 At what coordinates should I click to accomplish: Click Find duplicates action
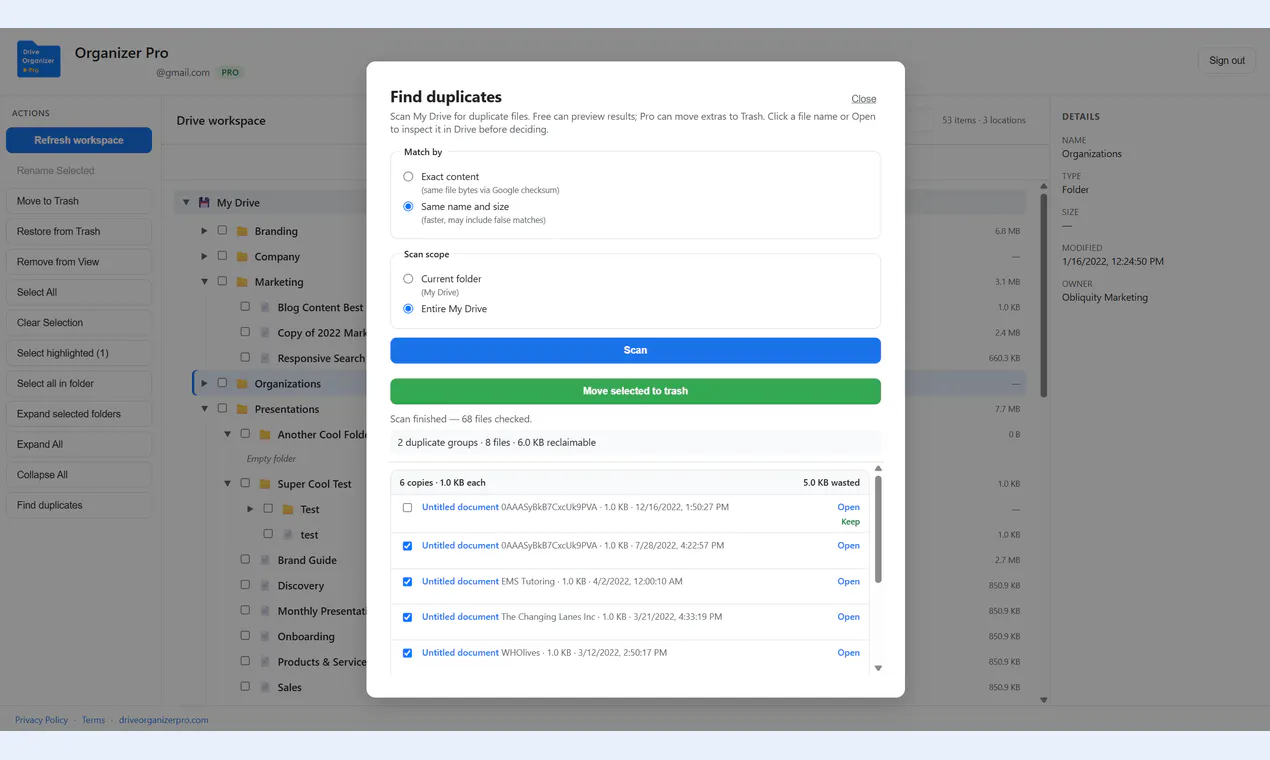79,505
